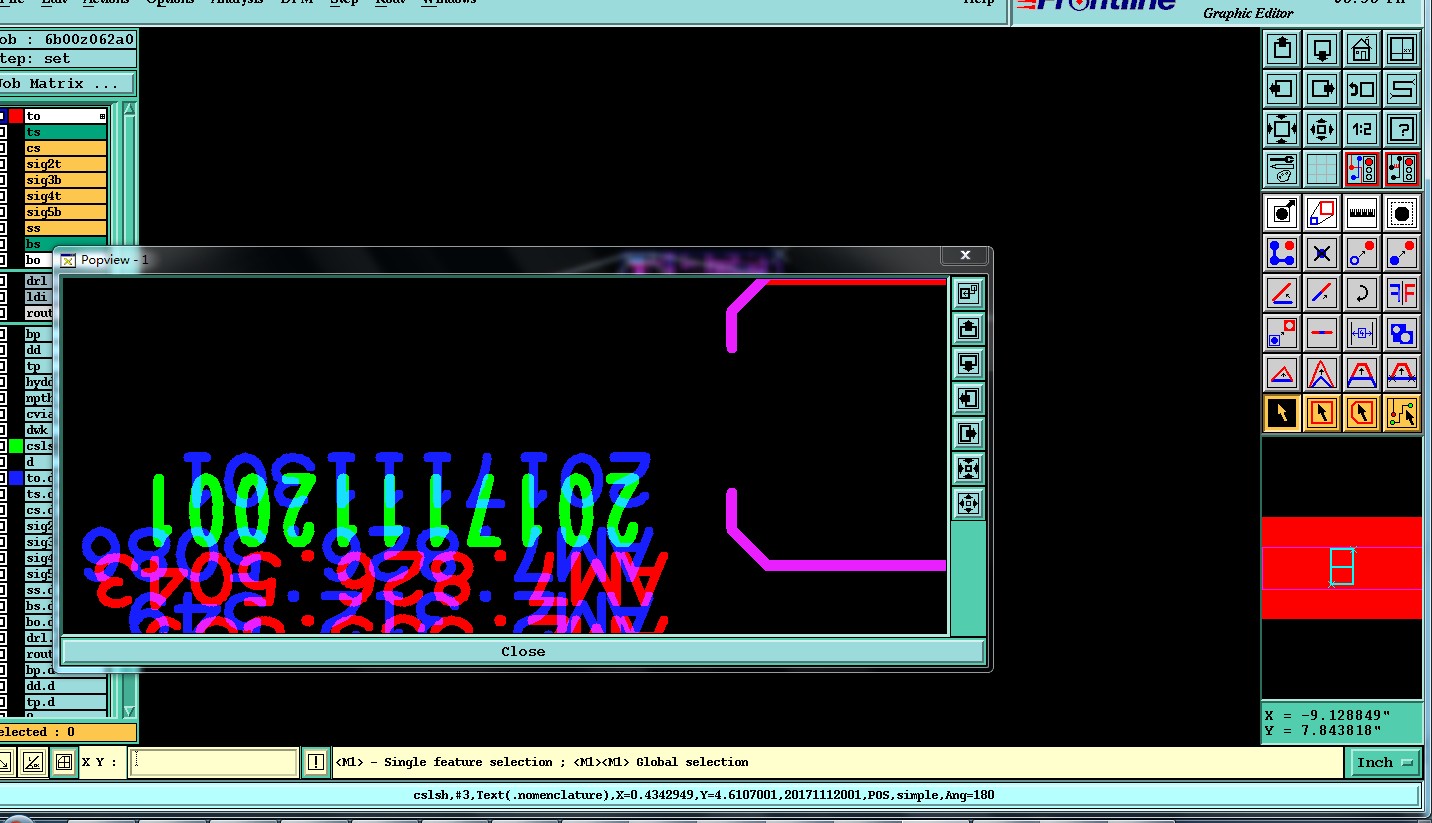Click the mirror F icon

[x=1402, y=293]
